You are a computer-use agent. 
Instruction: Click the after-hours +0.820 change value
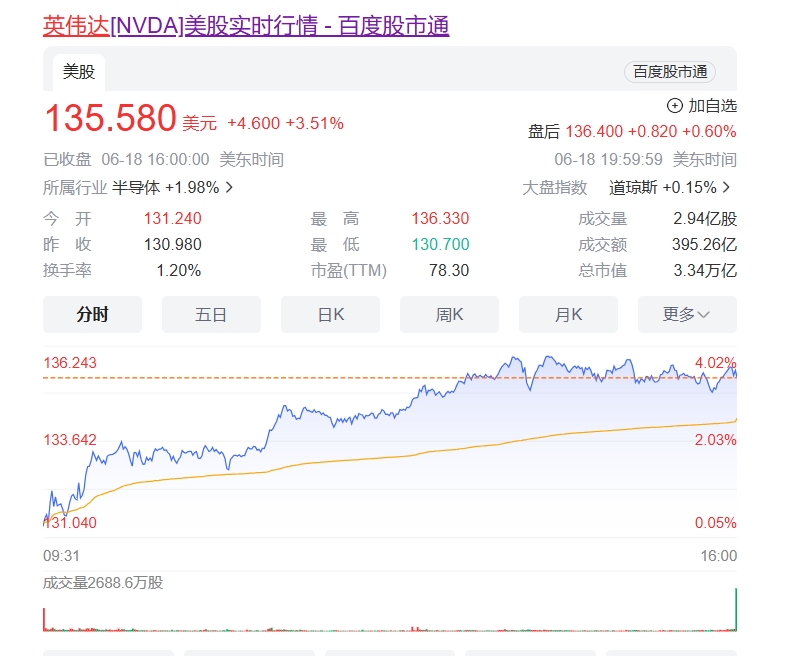652,132
